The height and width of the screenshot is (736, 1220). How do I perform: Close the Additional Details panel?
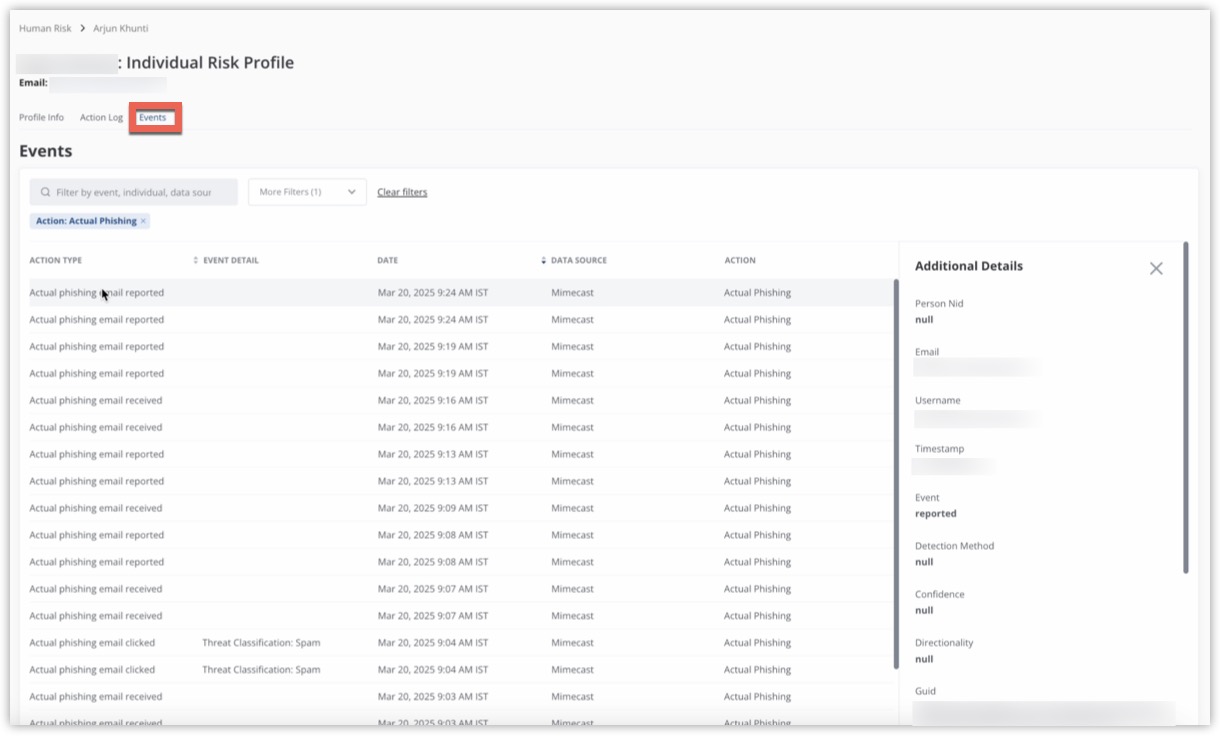pos(1156,268)
